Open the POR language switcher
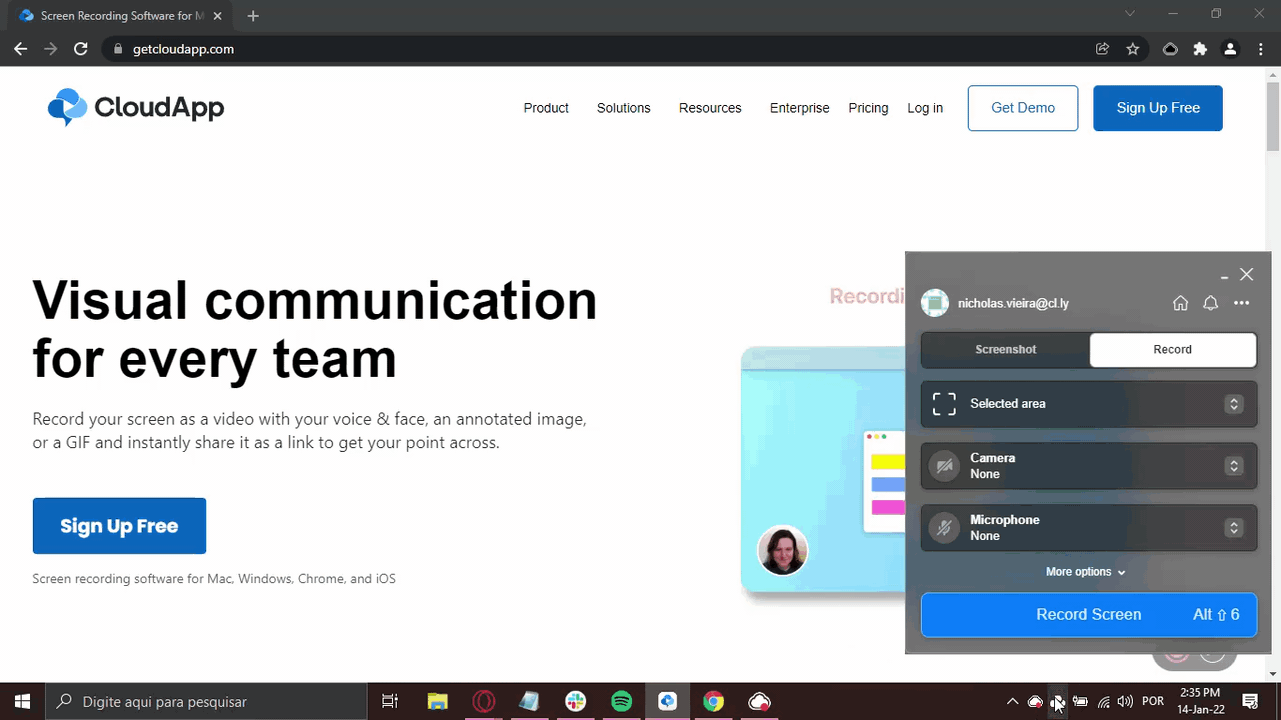This screenshot has height=720, width=1281. coord(1153,701)
